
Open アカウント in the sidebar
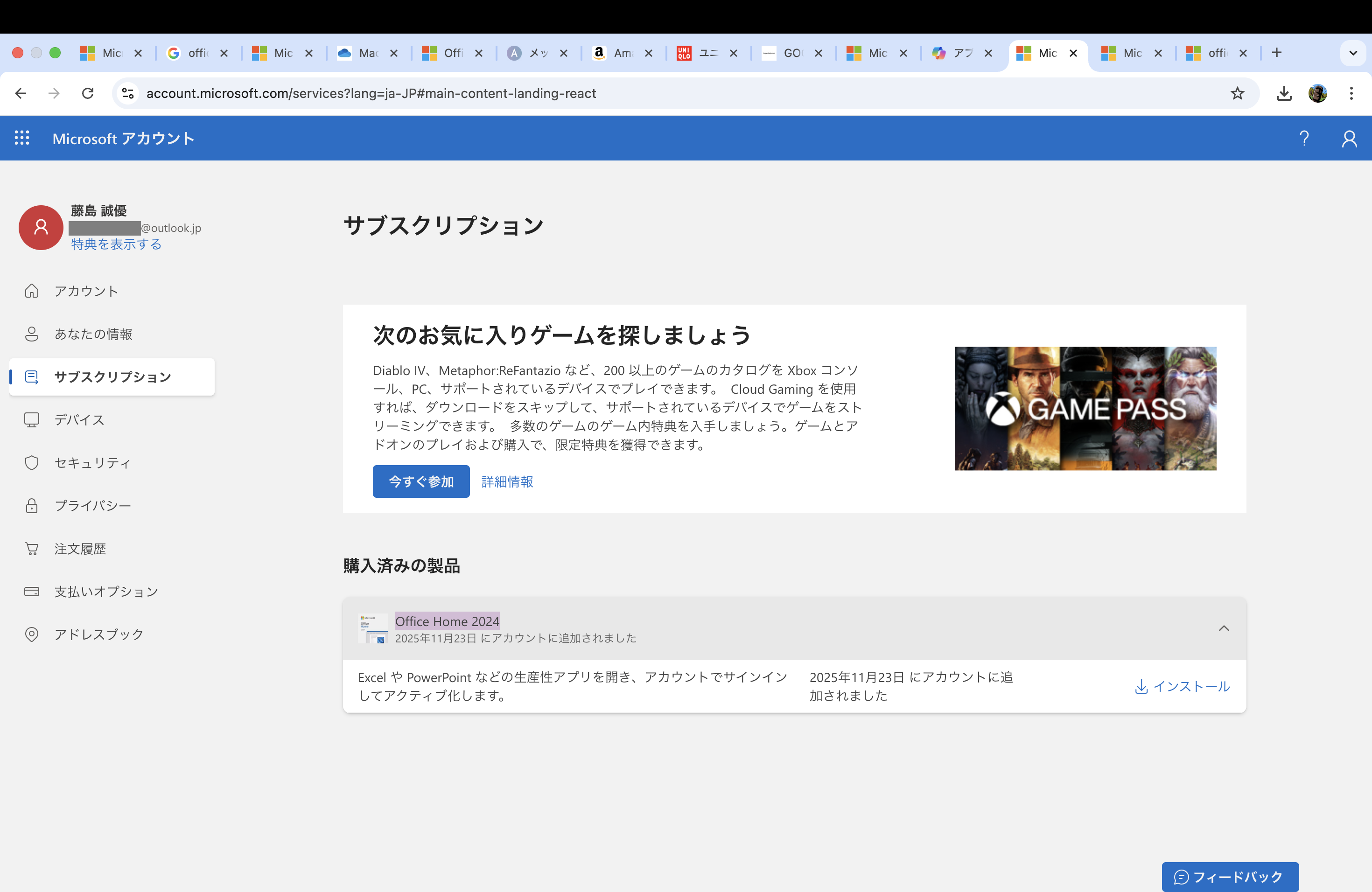point(112,291)
